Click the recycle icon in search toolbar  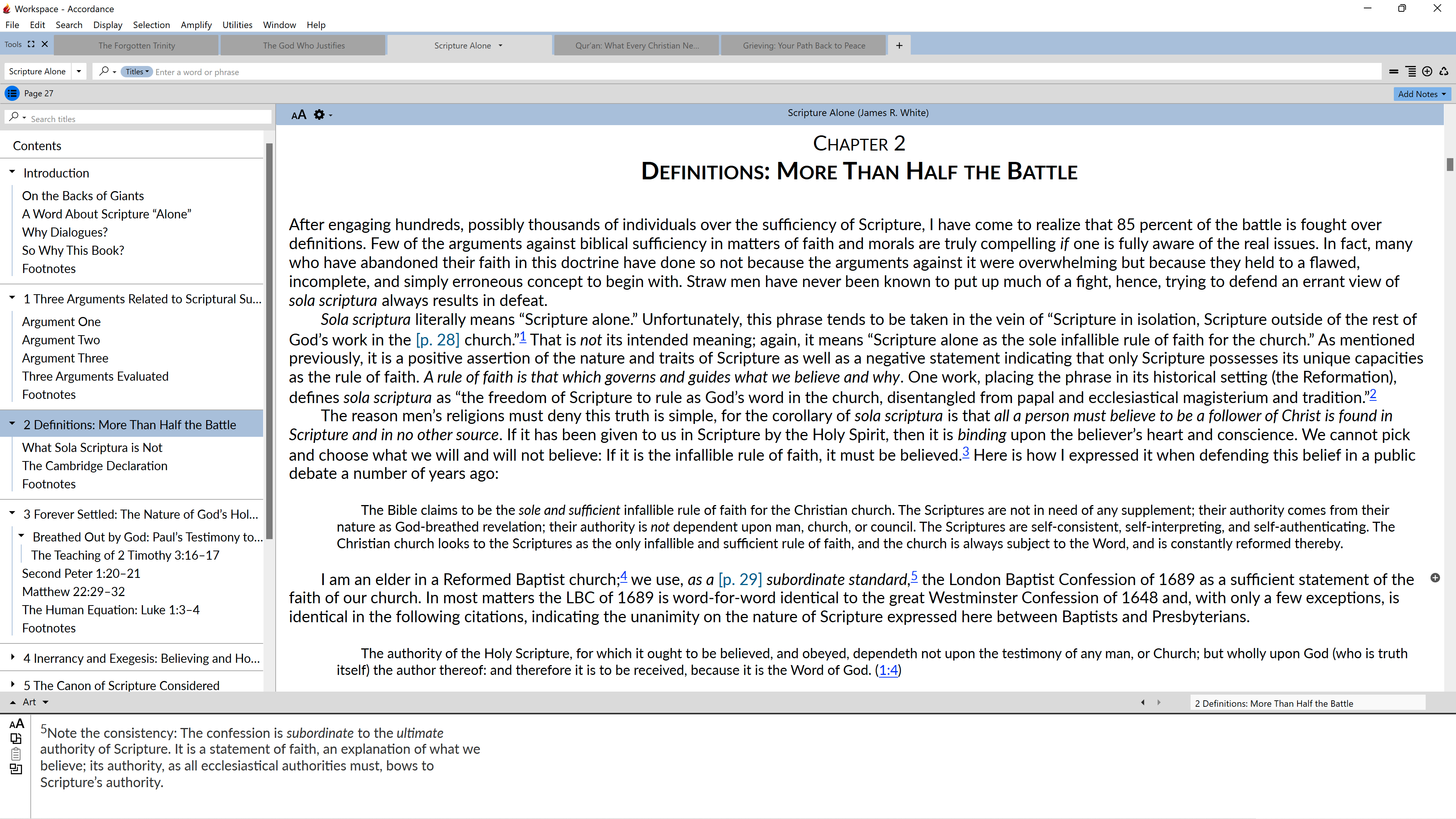click(x=1443, y=71)
